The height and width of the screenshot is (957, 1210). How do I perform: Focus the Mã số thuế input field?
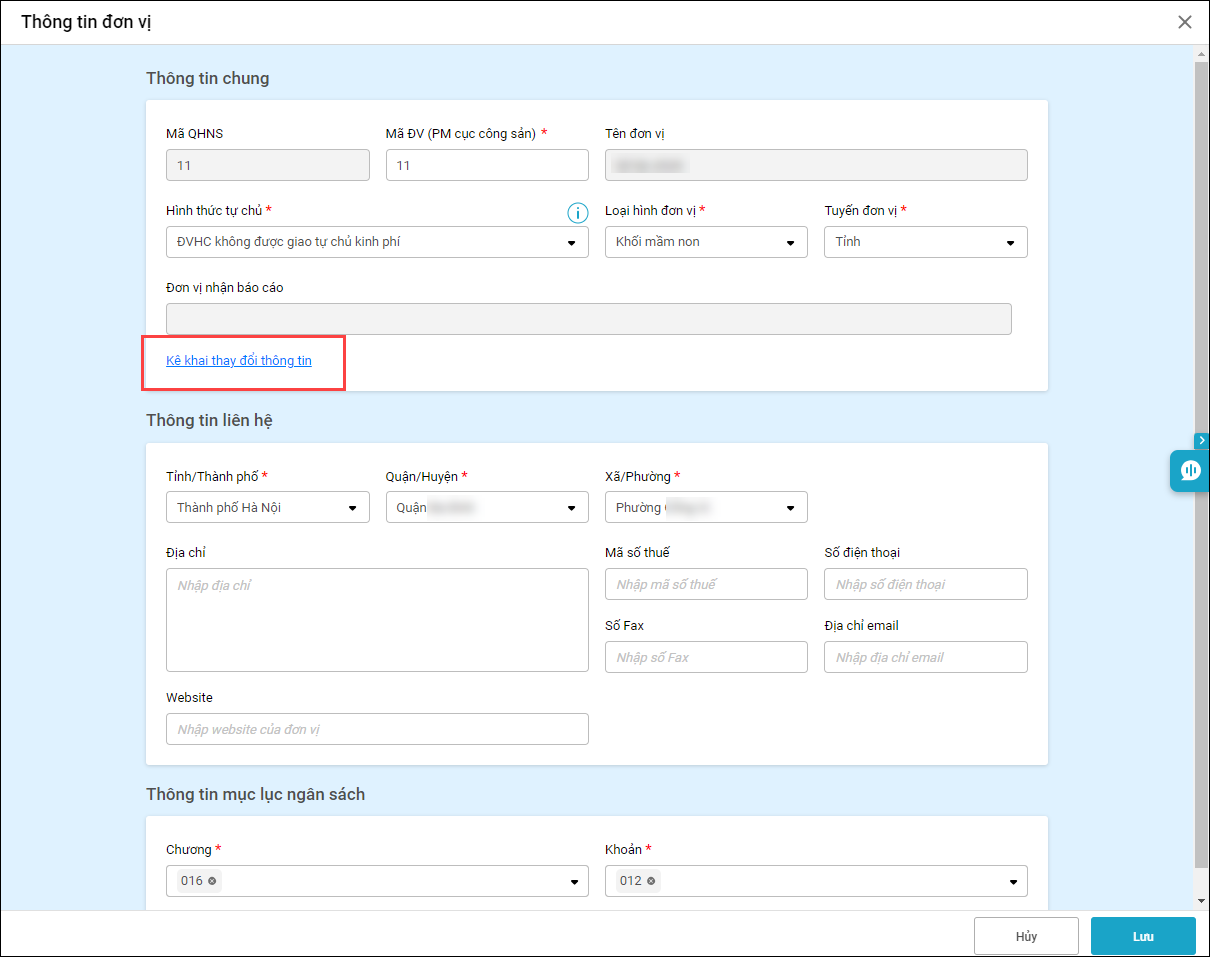706,584
